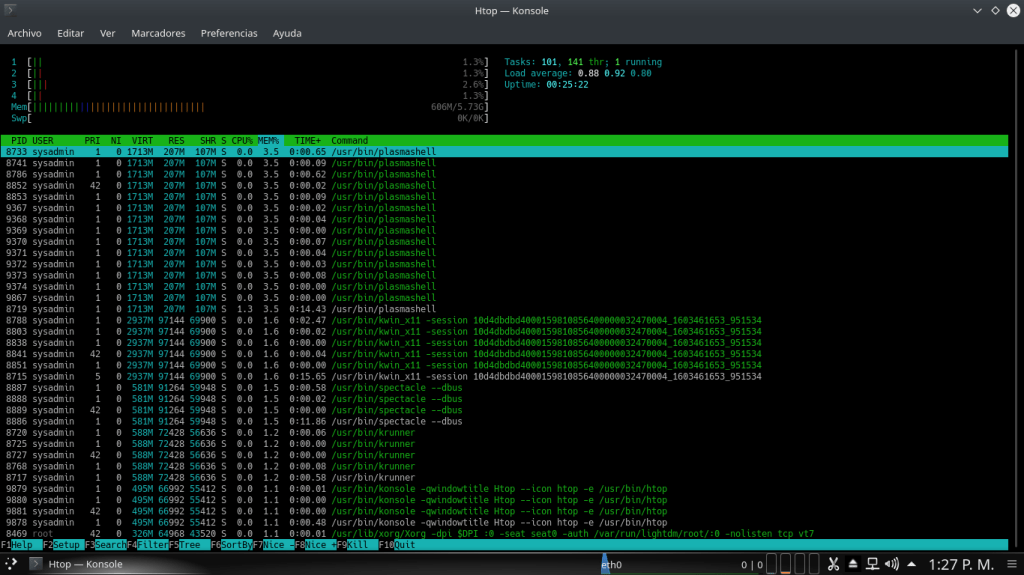The width and height of the screenshot is (1024, 575).
Task: Open the Archivo menu
Action: pos(24,33)
